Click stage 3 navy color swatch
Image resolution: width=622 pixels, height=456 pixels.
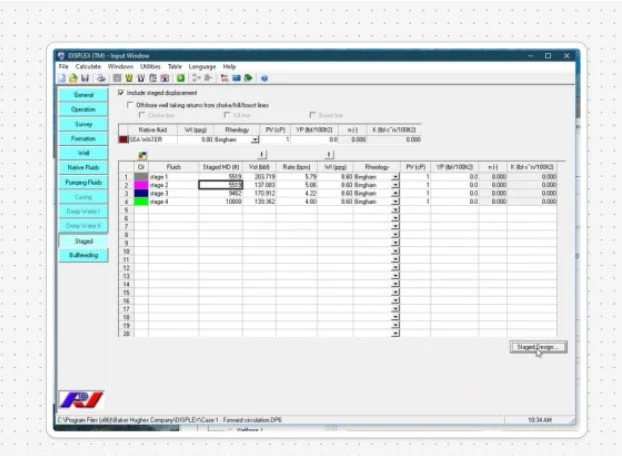[x=141, y=194]
